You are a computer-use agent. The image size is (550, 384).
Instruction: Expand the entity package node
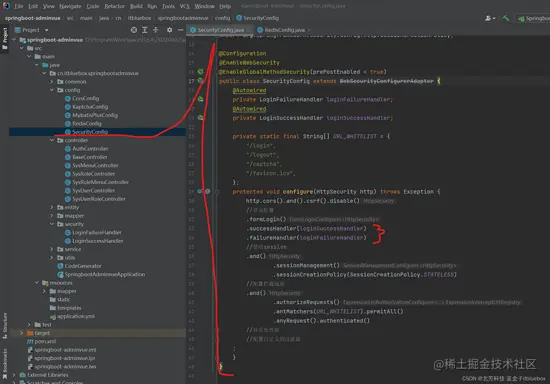point(52,207)
